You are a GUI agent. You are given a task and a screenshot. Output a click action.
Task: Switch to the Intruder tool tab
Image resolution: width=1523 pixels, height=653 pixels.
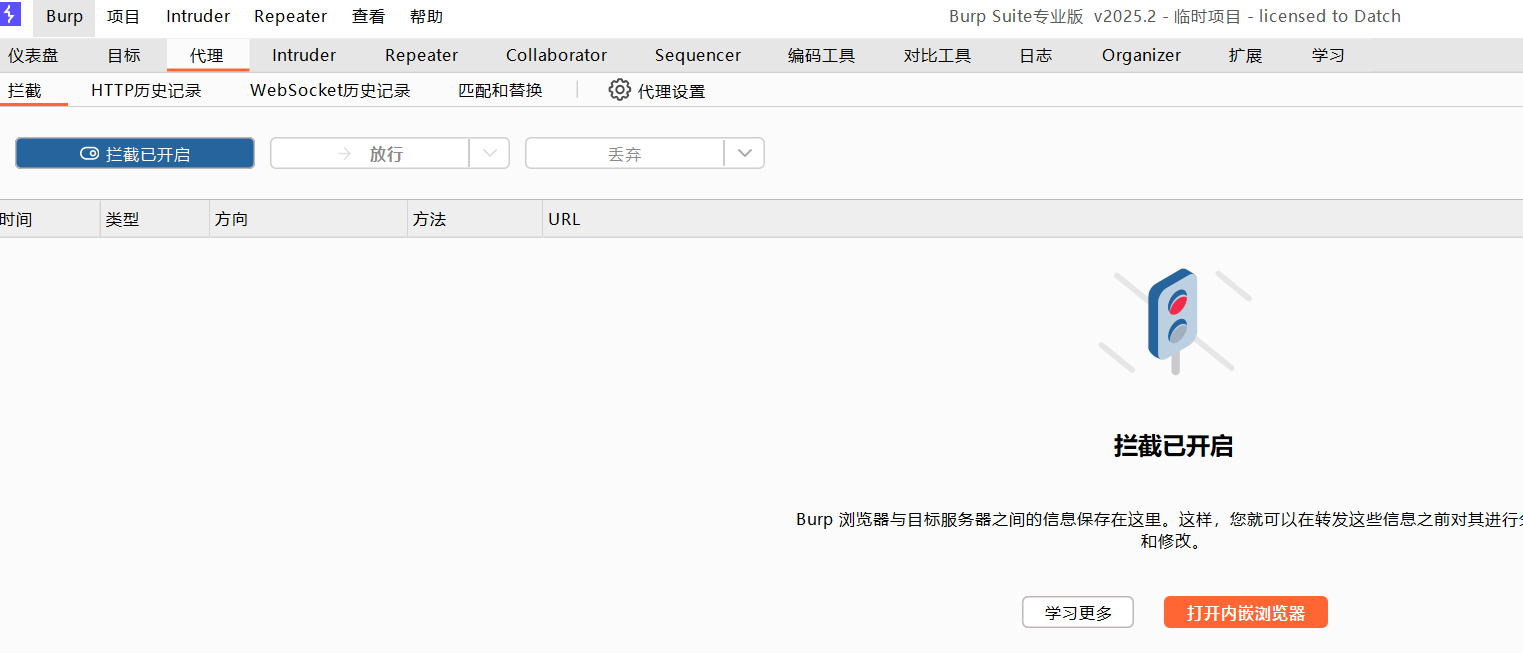coord(304,56)
